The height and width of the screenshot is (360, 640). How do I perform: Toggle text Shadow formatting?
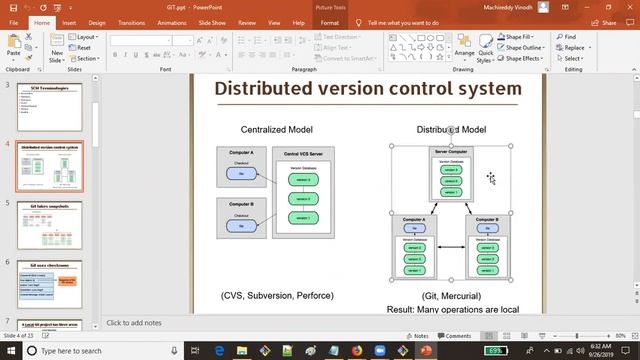[146, 55]
